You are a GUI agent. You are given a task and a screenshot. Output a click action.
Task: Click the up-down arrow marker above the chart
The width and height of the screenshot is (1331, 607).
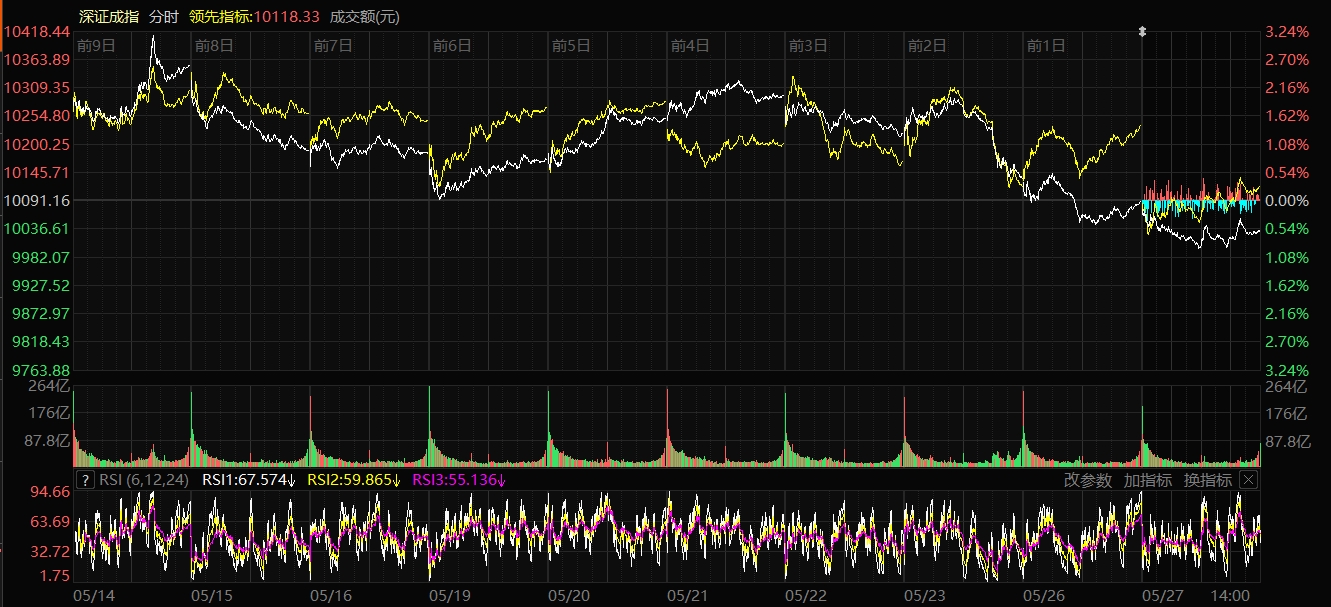1142,32
